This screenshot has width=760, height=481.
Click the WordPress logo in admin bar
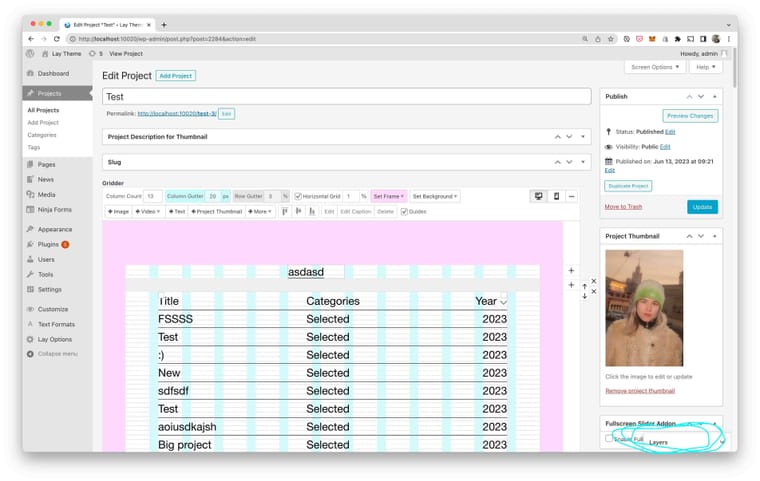(31, 53)
